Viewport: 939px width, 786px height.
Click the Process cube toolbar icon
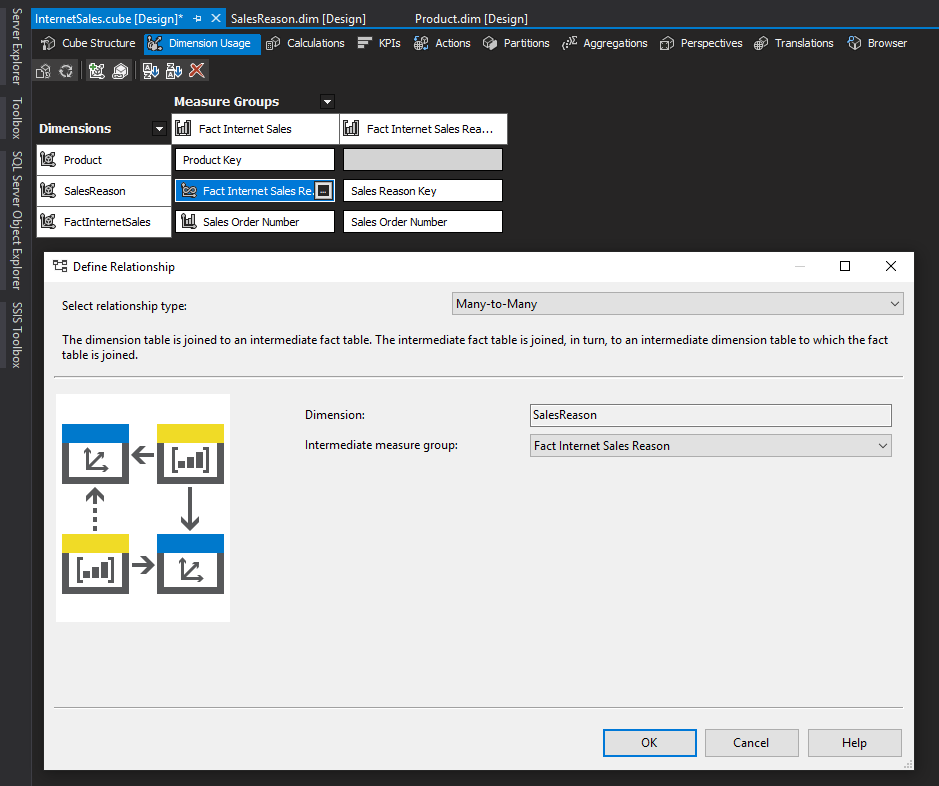point(43,71)
